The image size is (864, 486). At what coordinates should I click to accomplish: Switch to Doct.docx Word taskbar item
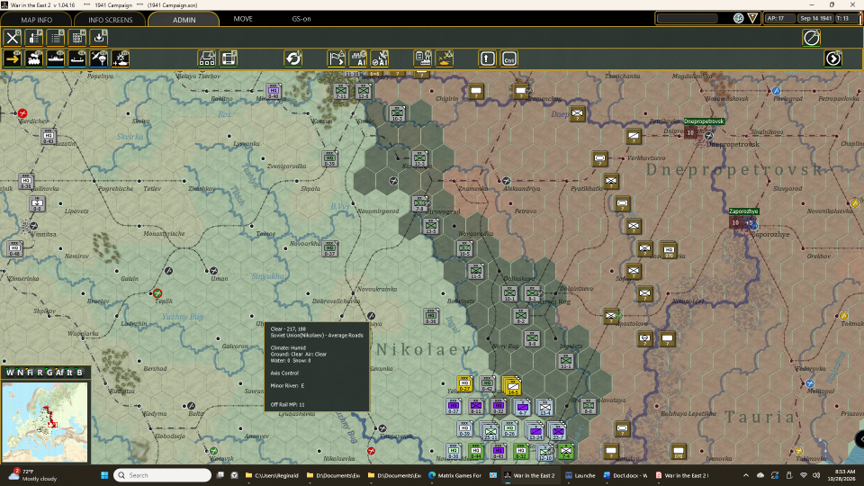pyautogui.click(x=625, y=475)
